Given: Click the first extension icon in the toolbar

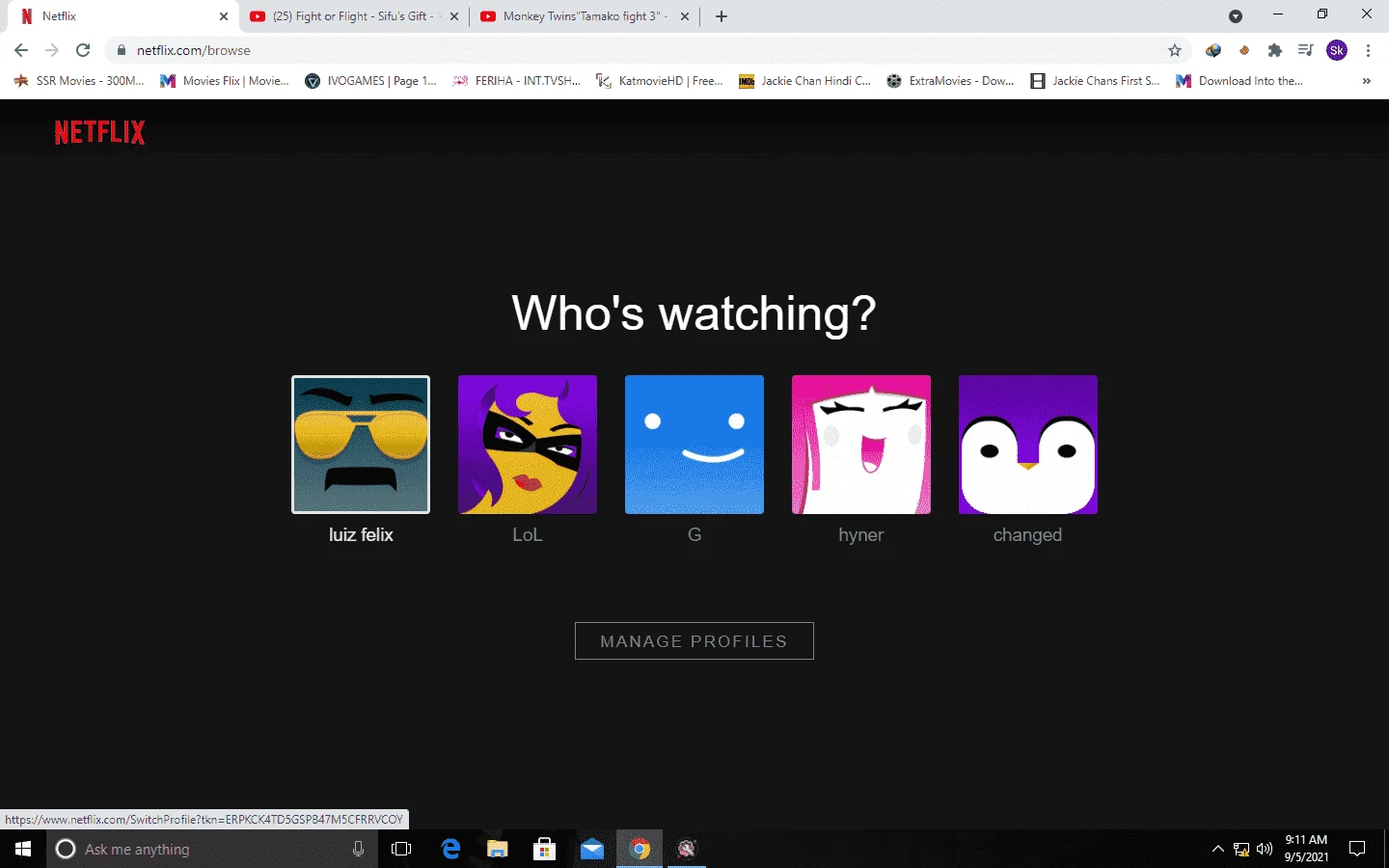Looking at the screenshot, I should pyautogui.click(x=1213, y=50).
